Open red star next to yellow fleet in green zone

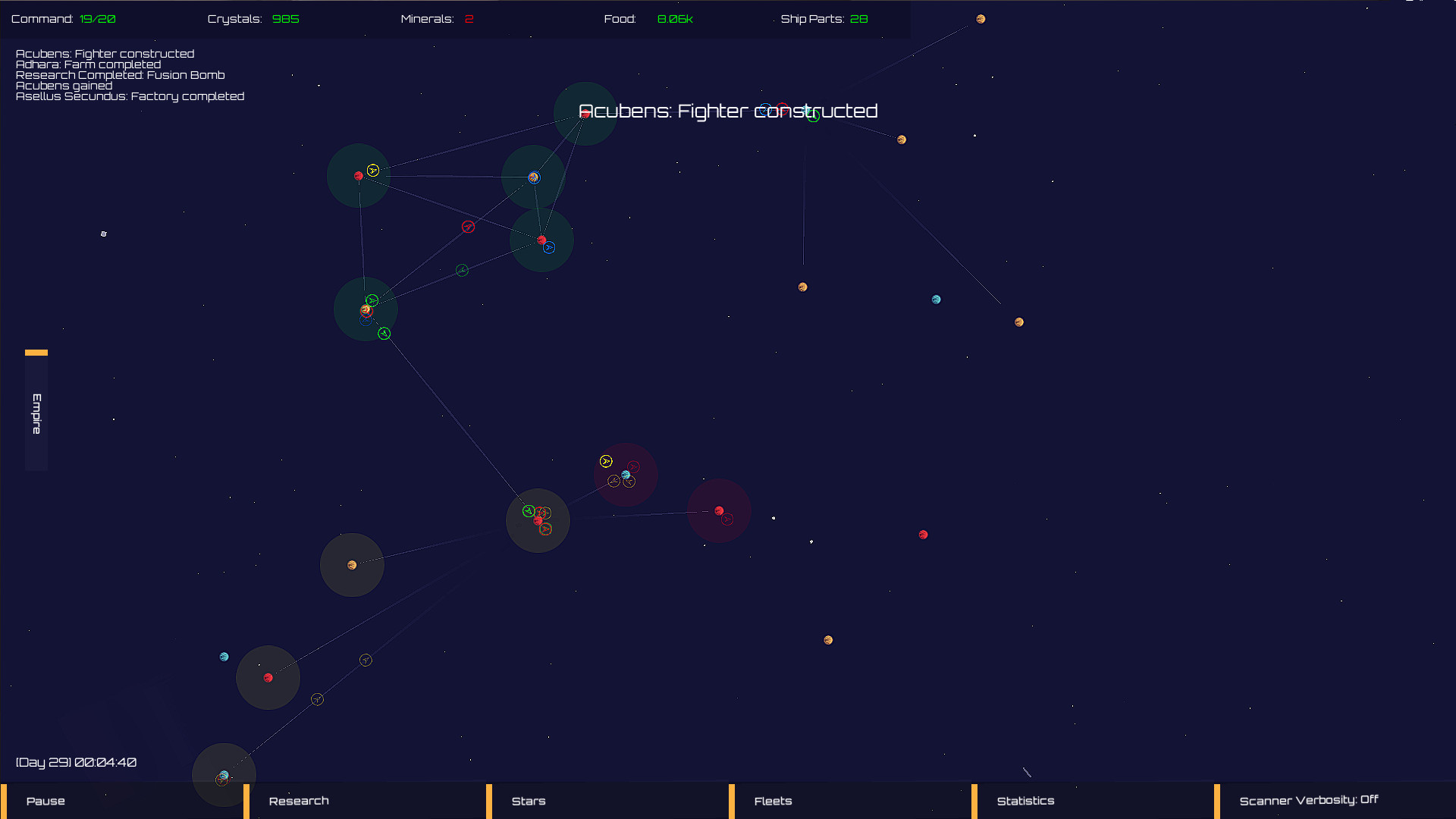click(x=359, y=176)
